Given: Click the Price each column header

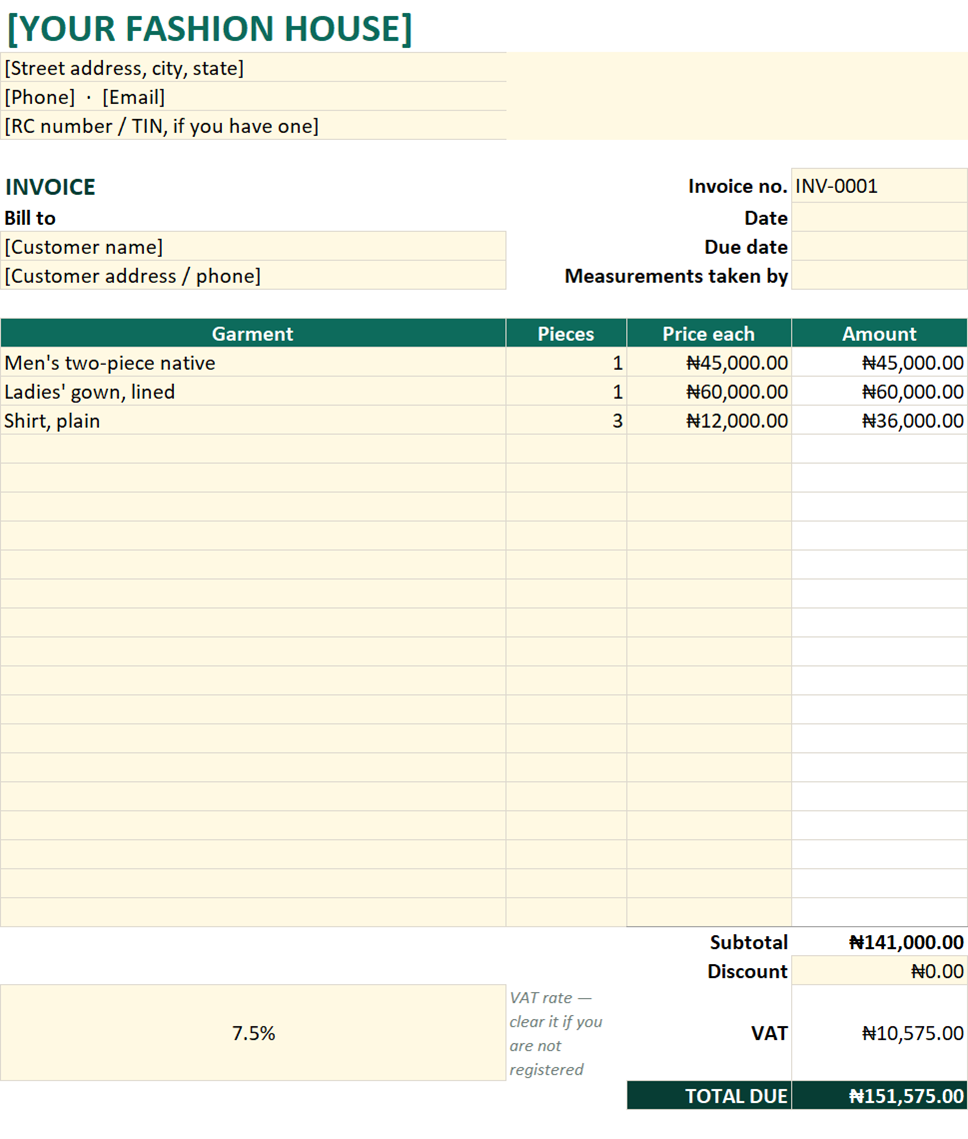Looking at the screenshot, I should [709, 333].
